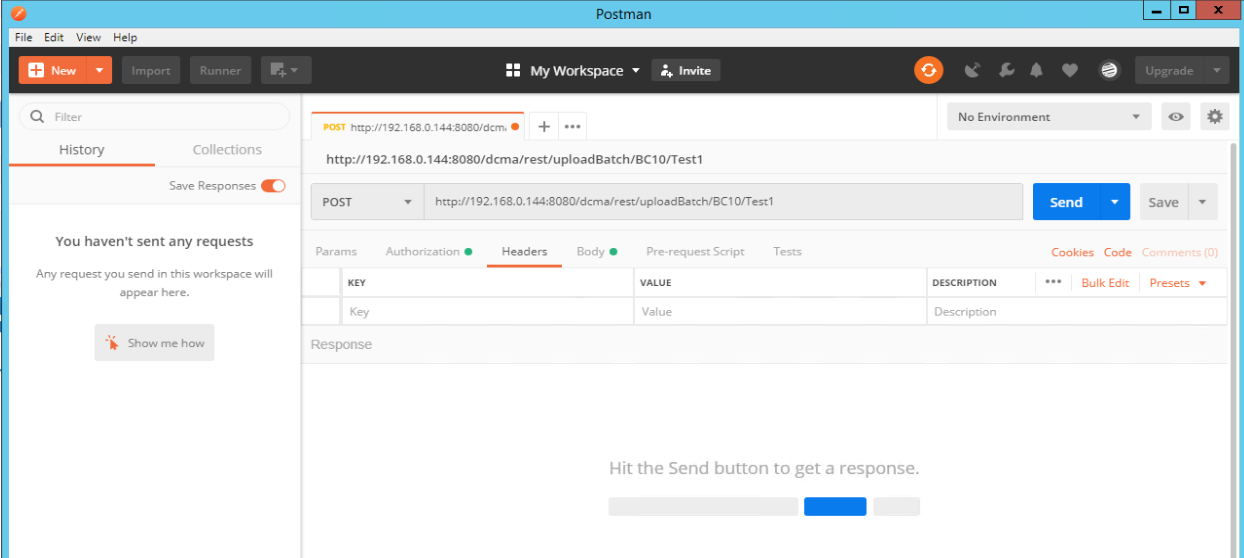This screenshot has height=558, width=1244.
Task: Open the Comments (0) link
Action: pyautogui.click(x=1180, y=252)
